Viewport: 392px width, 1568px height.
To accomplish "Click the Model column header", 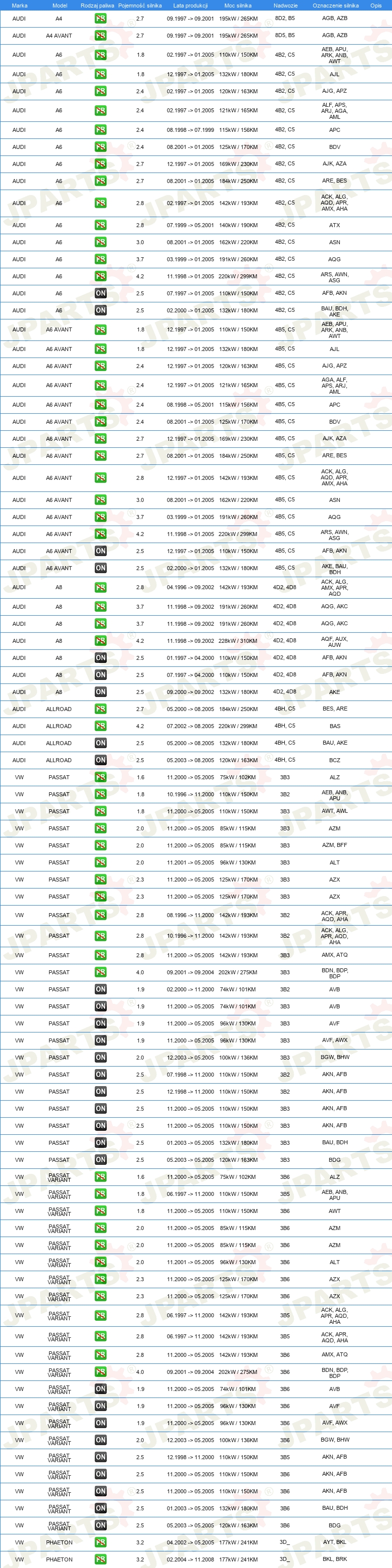I will [60, 6].
